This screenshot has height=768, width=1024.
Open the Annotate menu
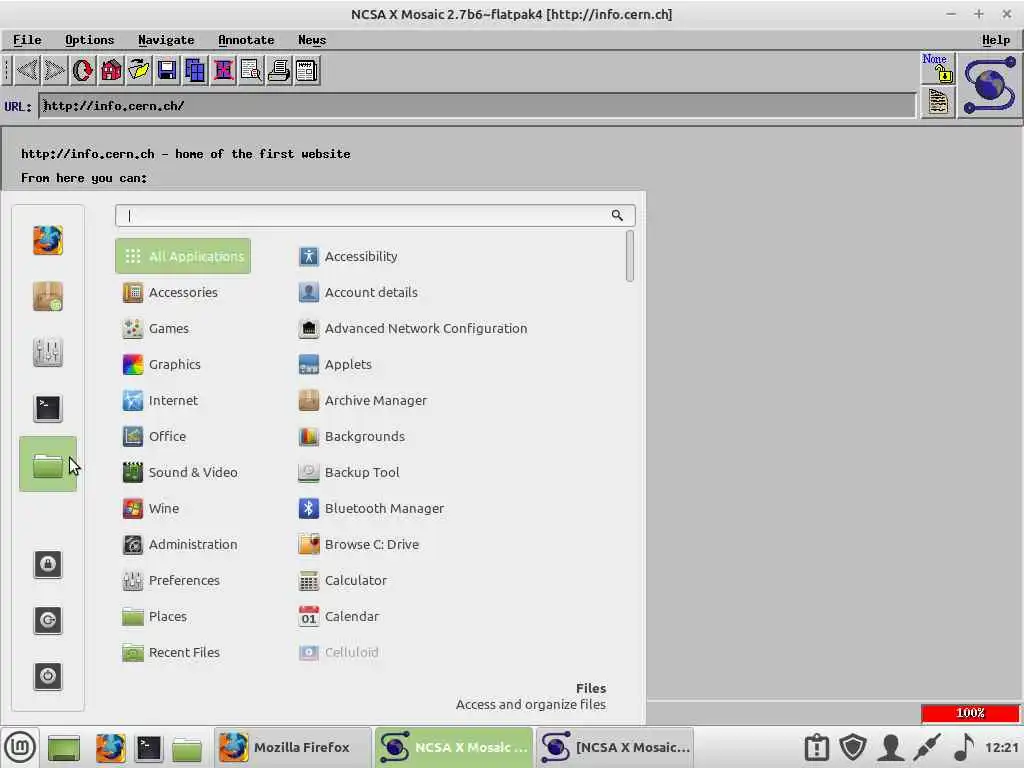pos(246,40)
